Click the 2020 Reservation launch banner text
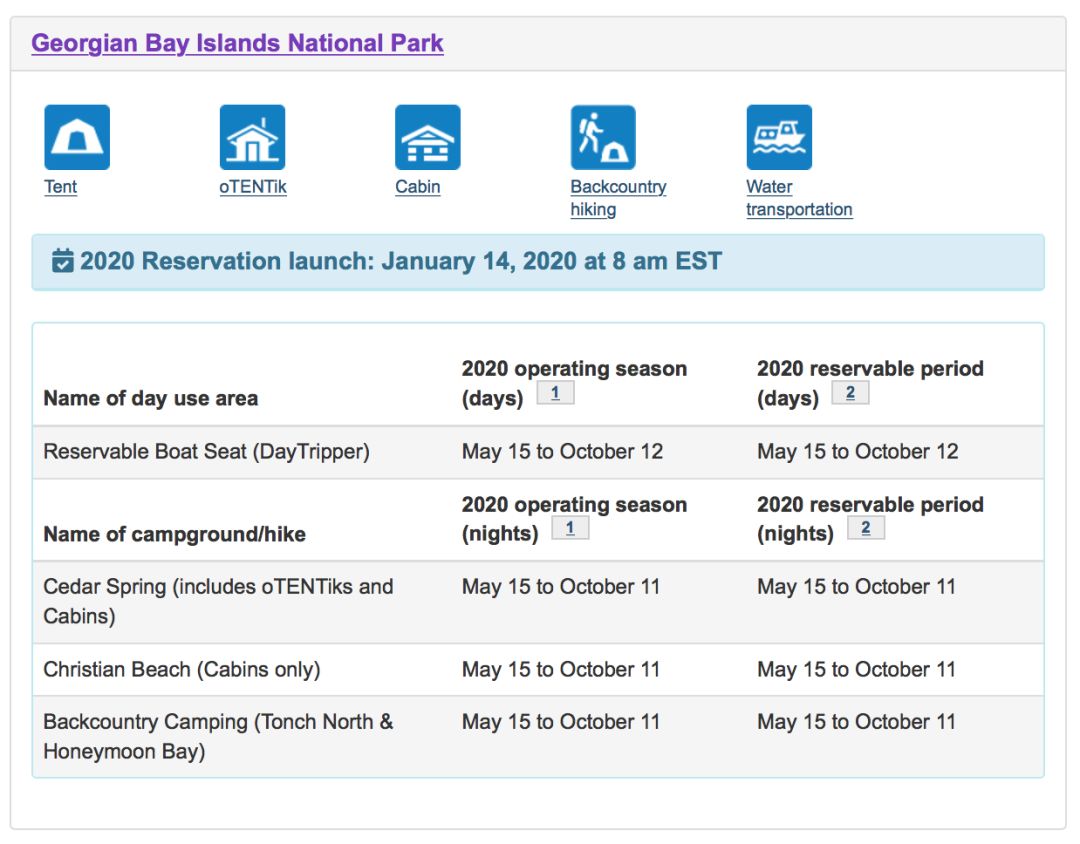 tap(401, 262)
